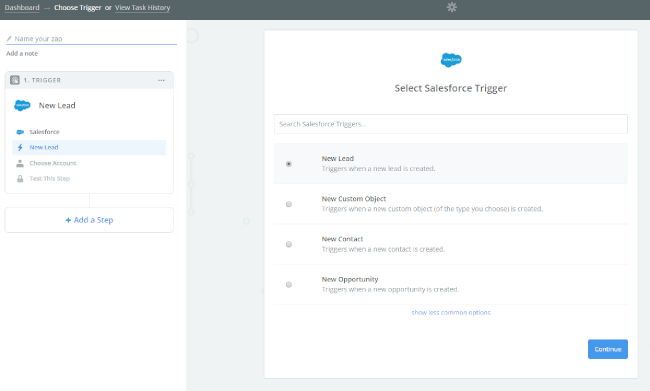Click small Salesforce icon in step list
The width and height of the screenshot is (650, 391).
click(x=20, y=132)
